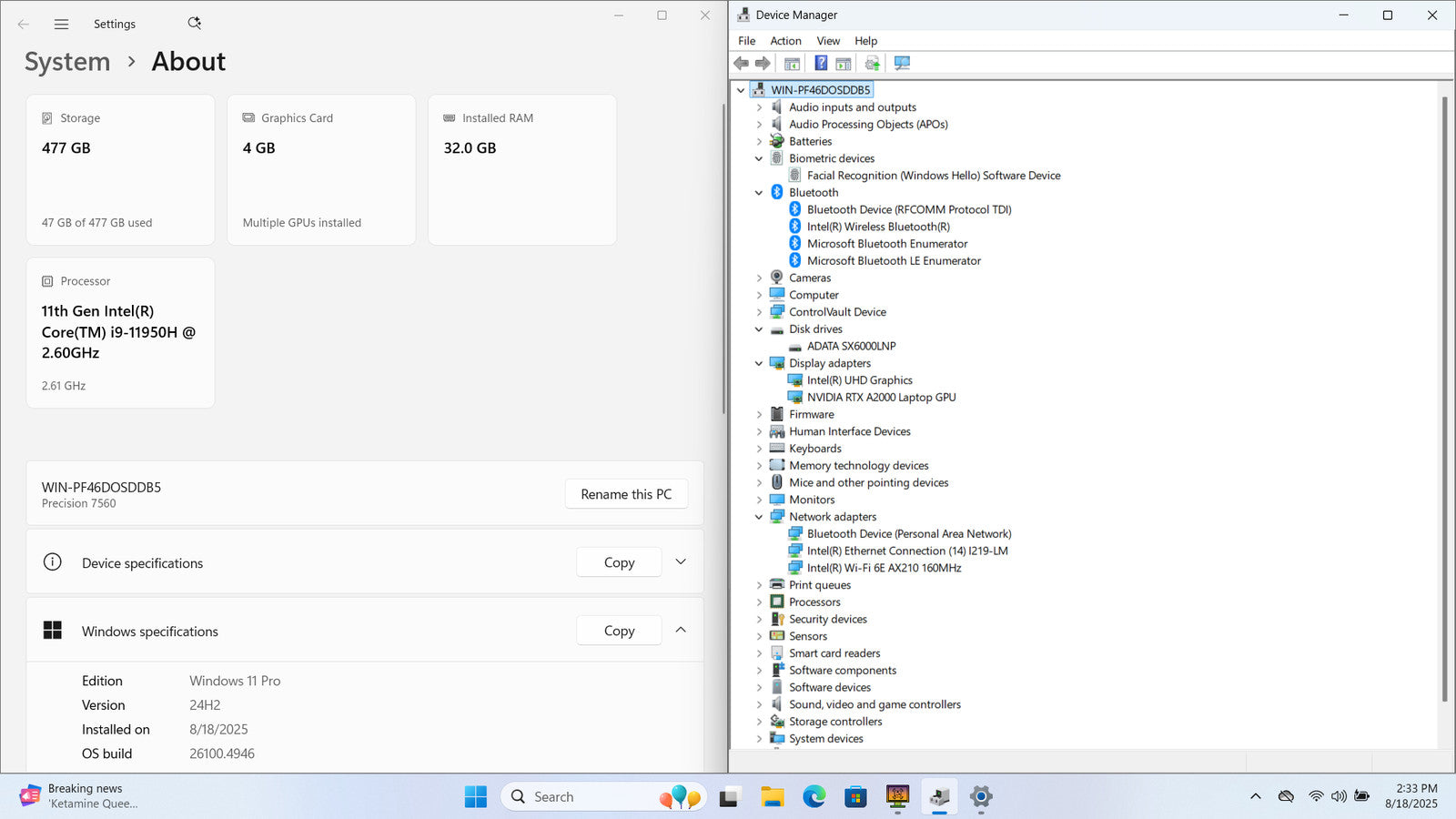The height and width of the screenshot is (819, 1456).
Task: Open the Action menu in Device Manager
Action: pyautogui.click(x=785, y=41)
